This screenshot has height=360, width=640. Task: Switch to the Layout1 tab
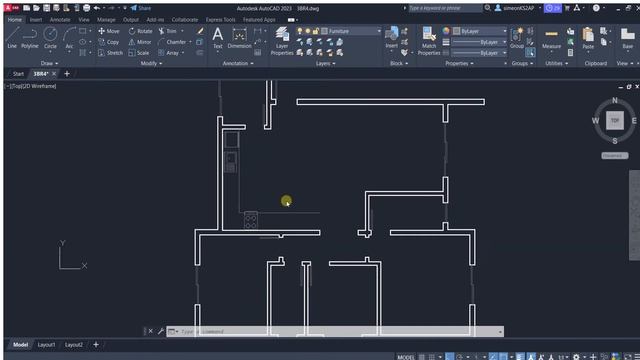(x=46, y=345)
